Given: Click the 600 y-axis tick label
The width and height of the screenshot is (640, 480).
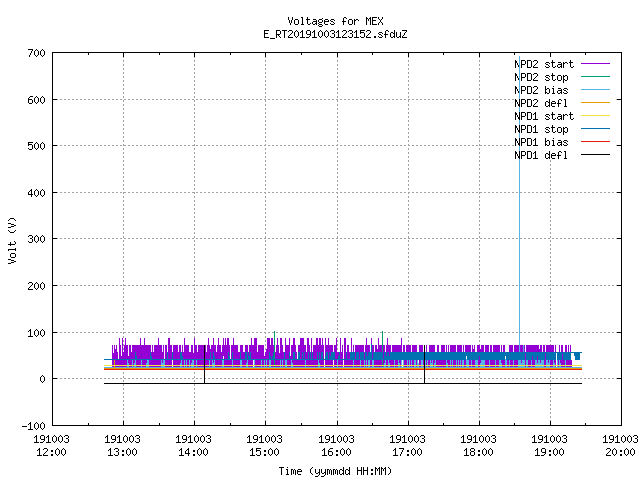Looking at the screenshot, I should 36,100.
